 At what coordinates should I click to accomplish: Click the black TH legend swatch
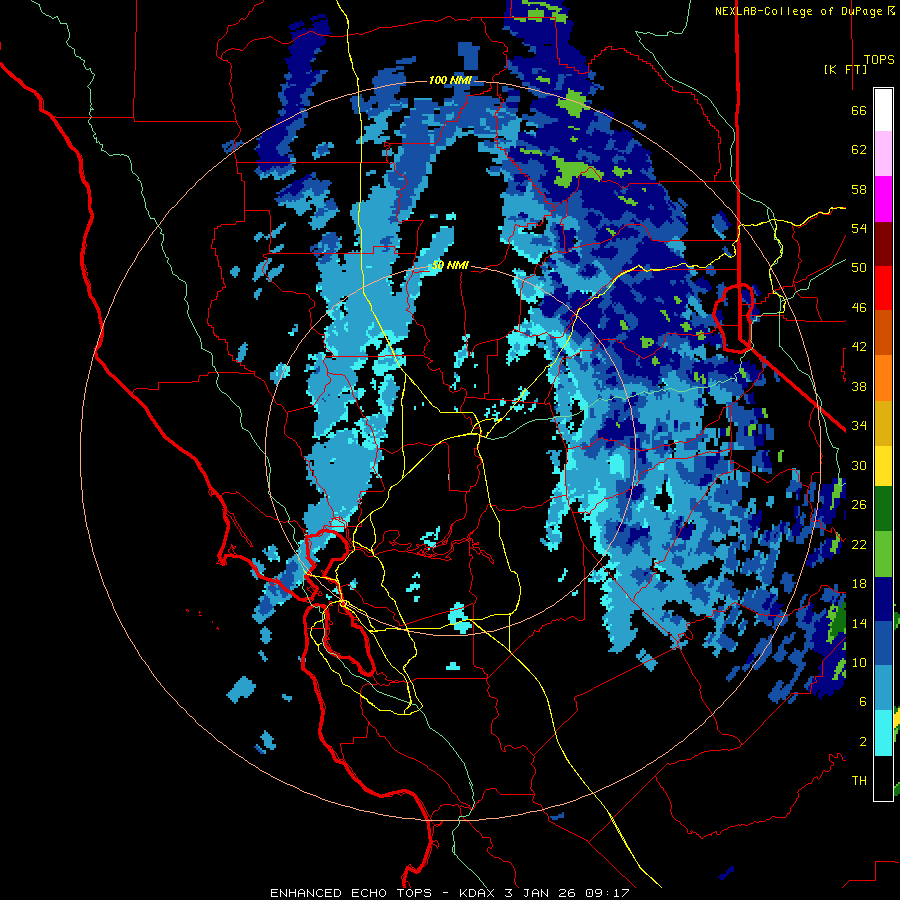click(883, 778)
